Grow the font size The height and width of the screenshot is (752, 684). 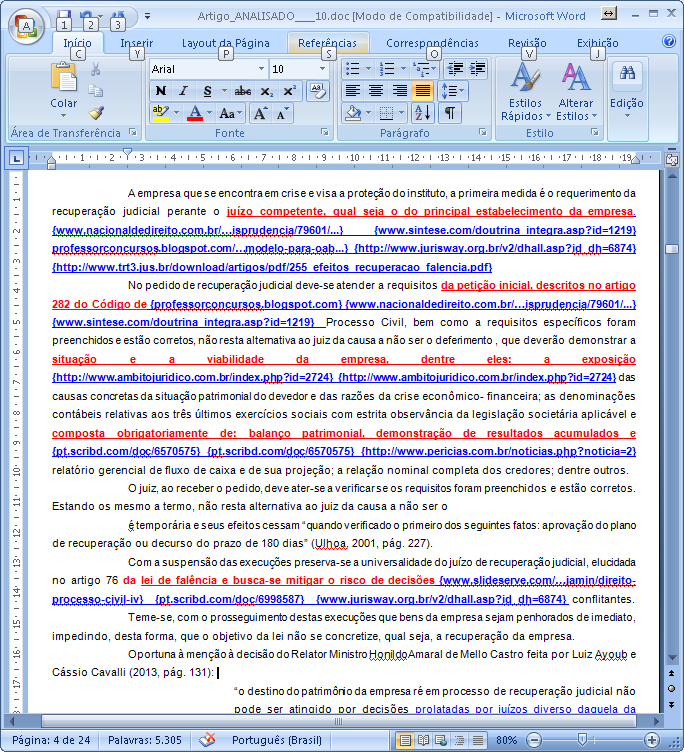click(x=260, y=114)
